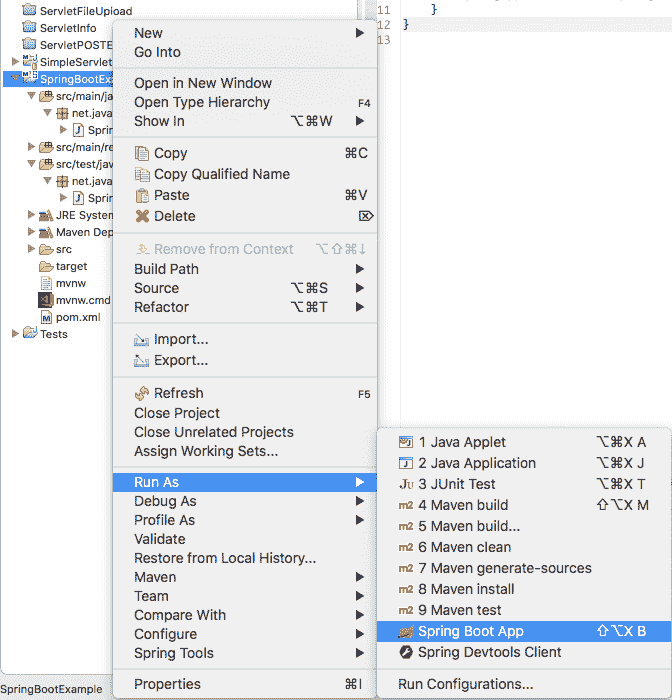Open the Compare With submenu
672x700 pixels.
point(245,615)
